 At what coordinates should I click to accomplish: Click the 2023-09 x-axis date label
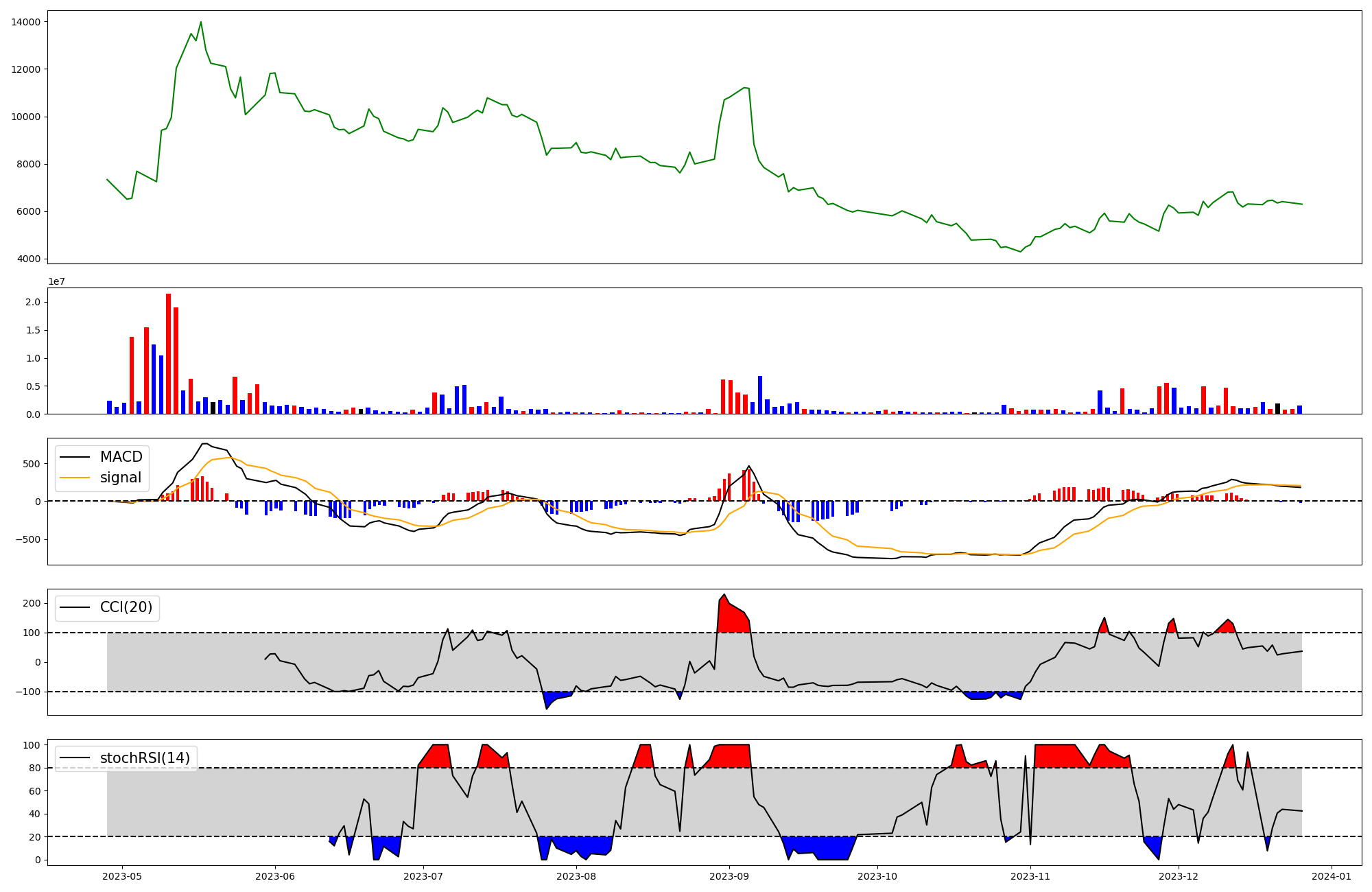tap(729, 876)
